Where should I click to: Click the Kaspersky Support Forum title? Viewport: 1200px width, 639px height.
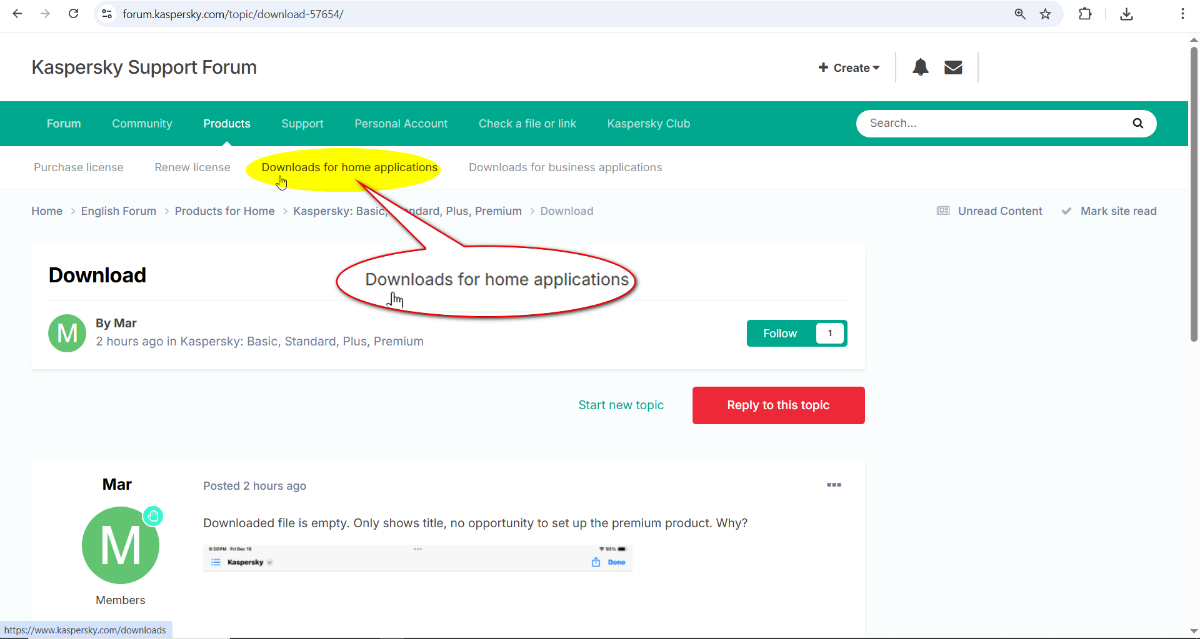coord(144,67)
